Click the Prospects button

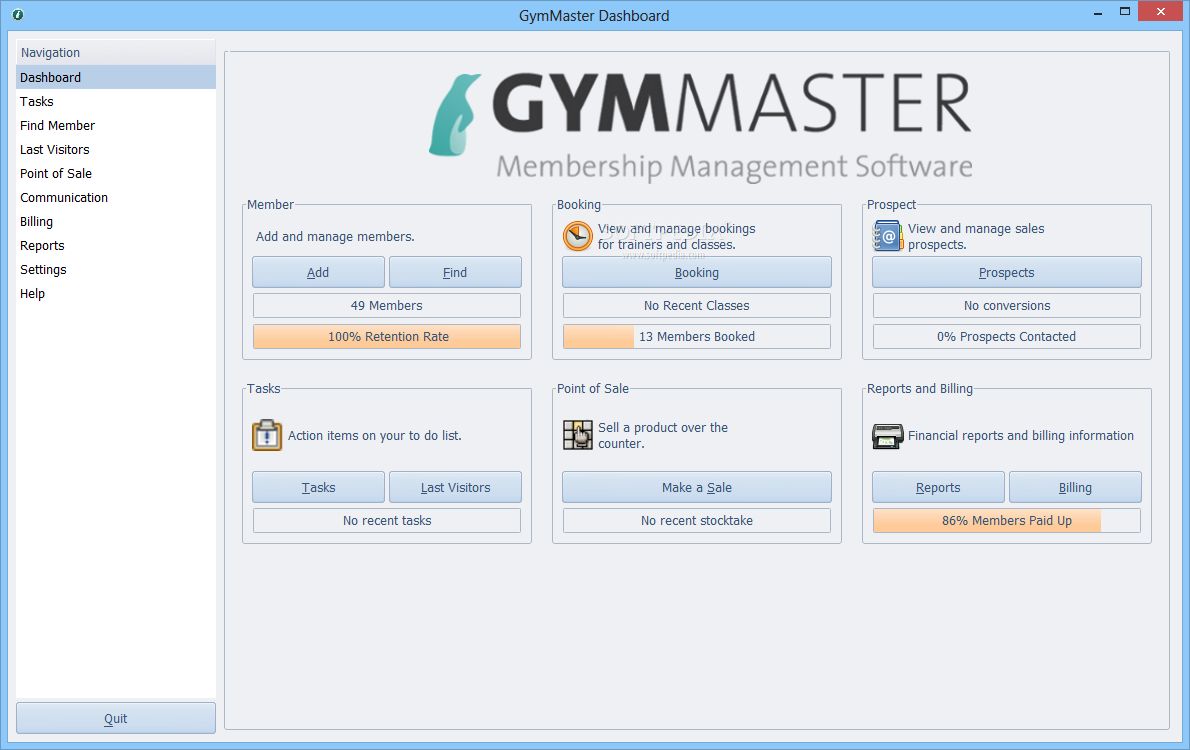(x=1006, y=273)
